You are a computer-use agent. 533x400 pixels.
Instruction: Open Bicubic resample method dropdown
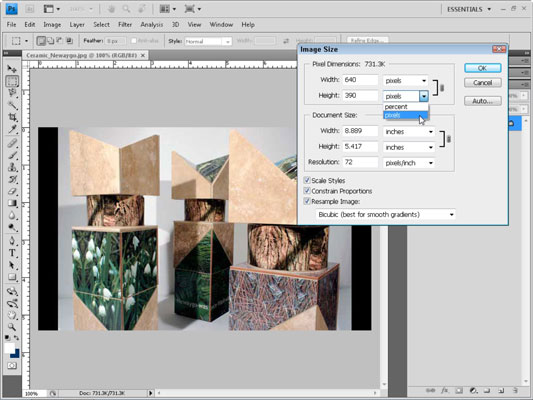tap(386, 214)
